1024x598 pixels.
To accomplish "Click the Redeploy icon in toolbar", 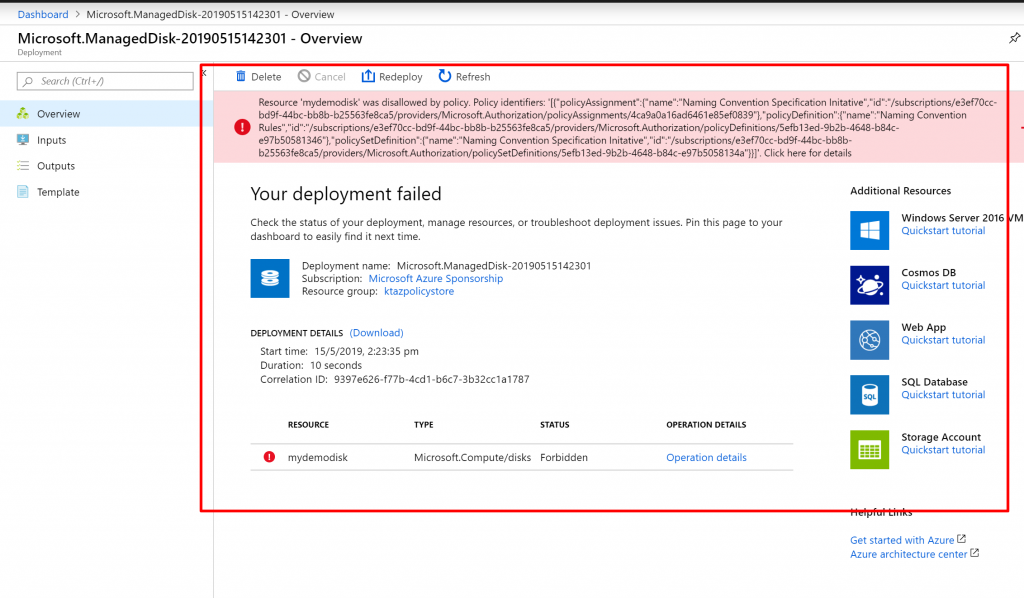I will pyautogui.click(x=368, y=77).
